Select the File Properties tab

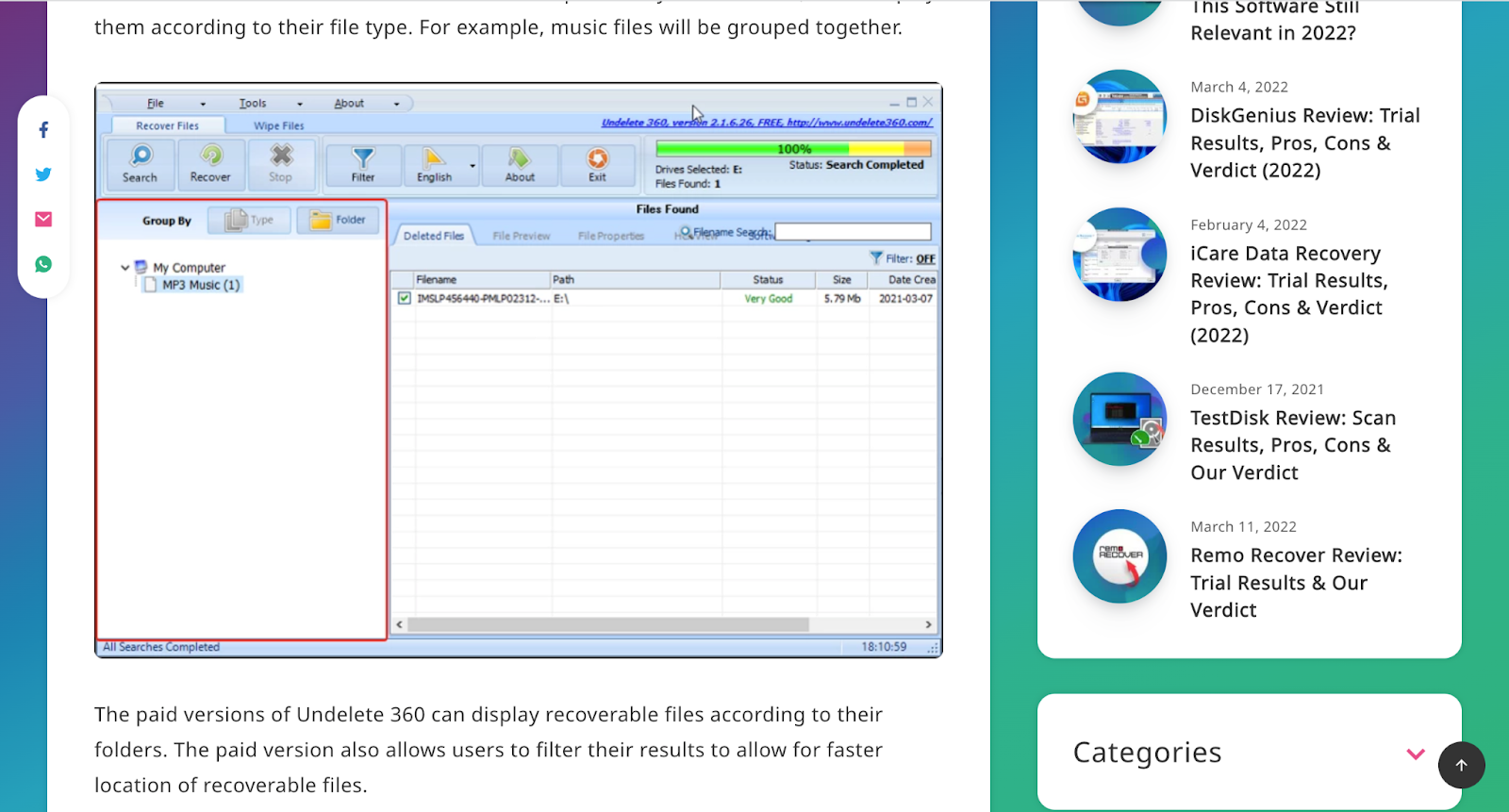click(x=611, y=236)
